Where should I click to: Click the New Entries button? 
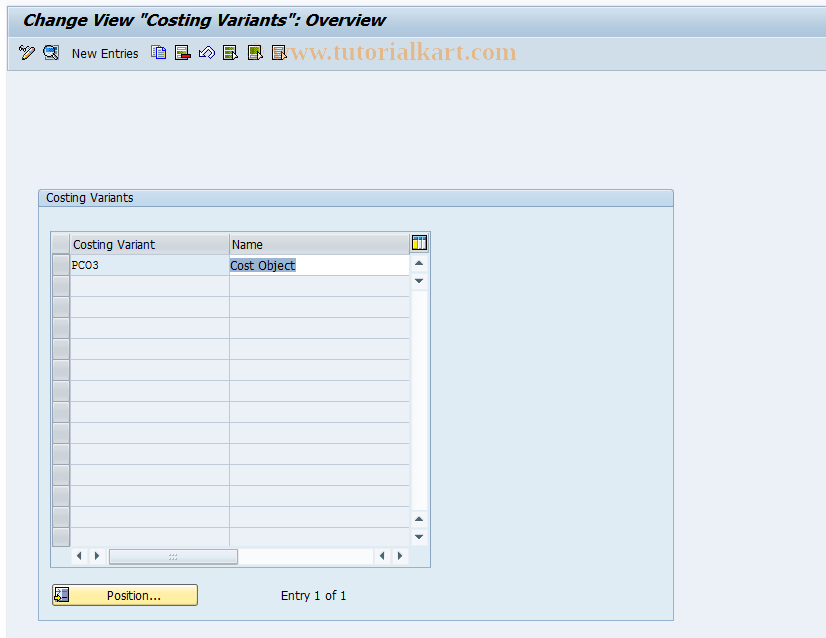pos(104,53)
